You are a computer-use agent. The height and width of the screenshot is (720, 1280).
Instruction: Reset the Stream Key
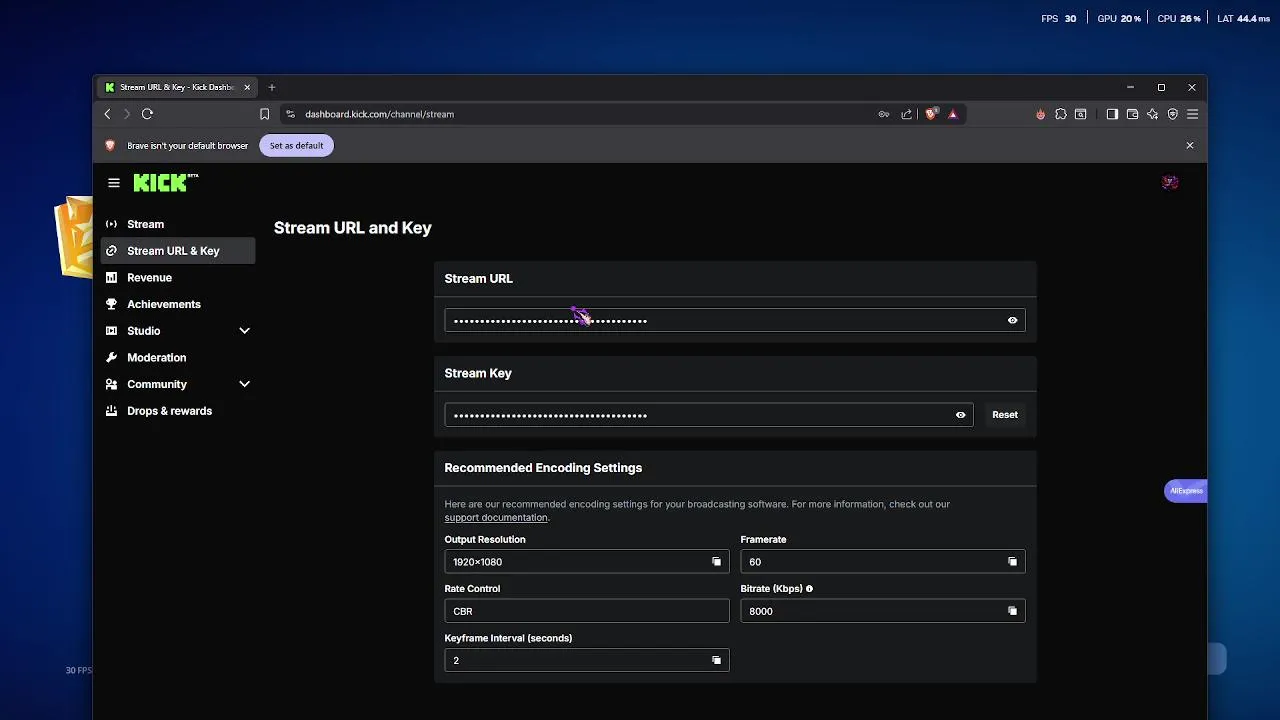[x=1004, y=415]
